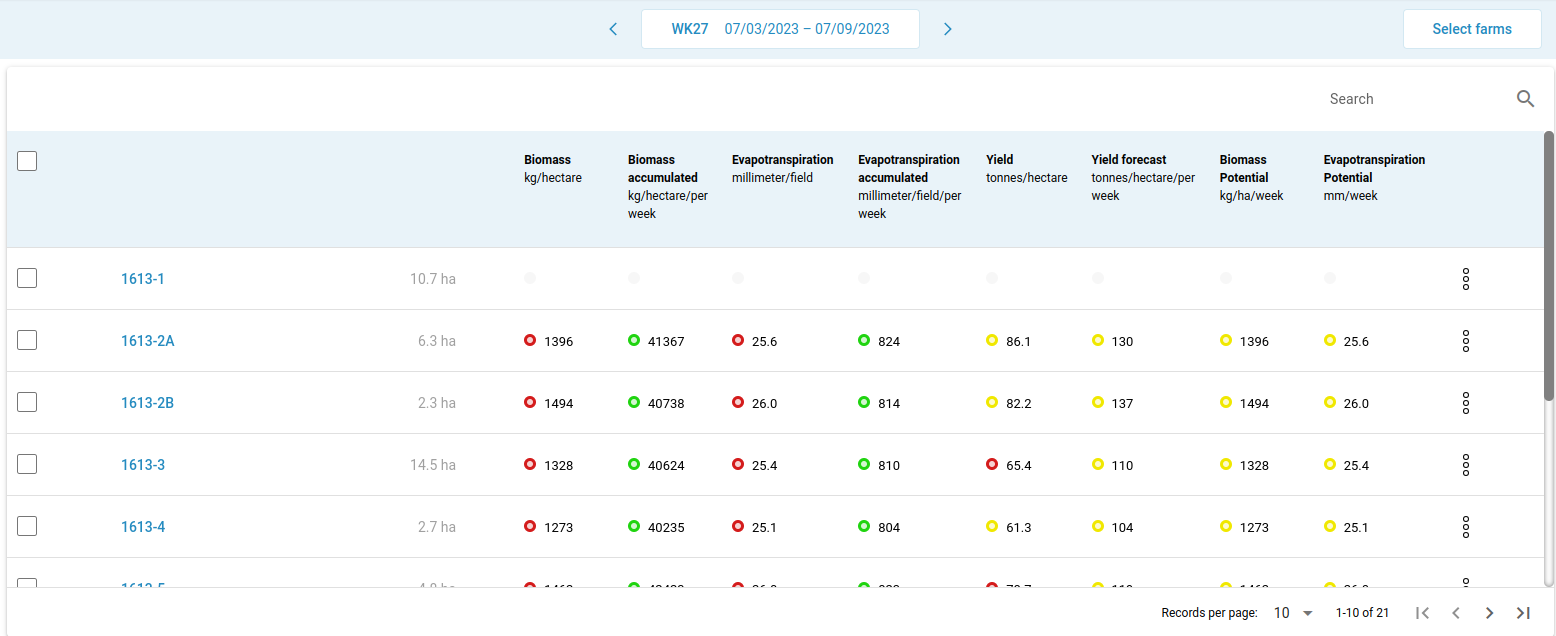Click the next page arrow in pagination
1556x636 pixels.
pos(1489,613)
